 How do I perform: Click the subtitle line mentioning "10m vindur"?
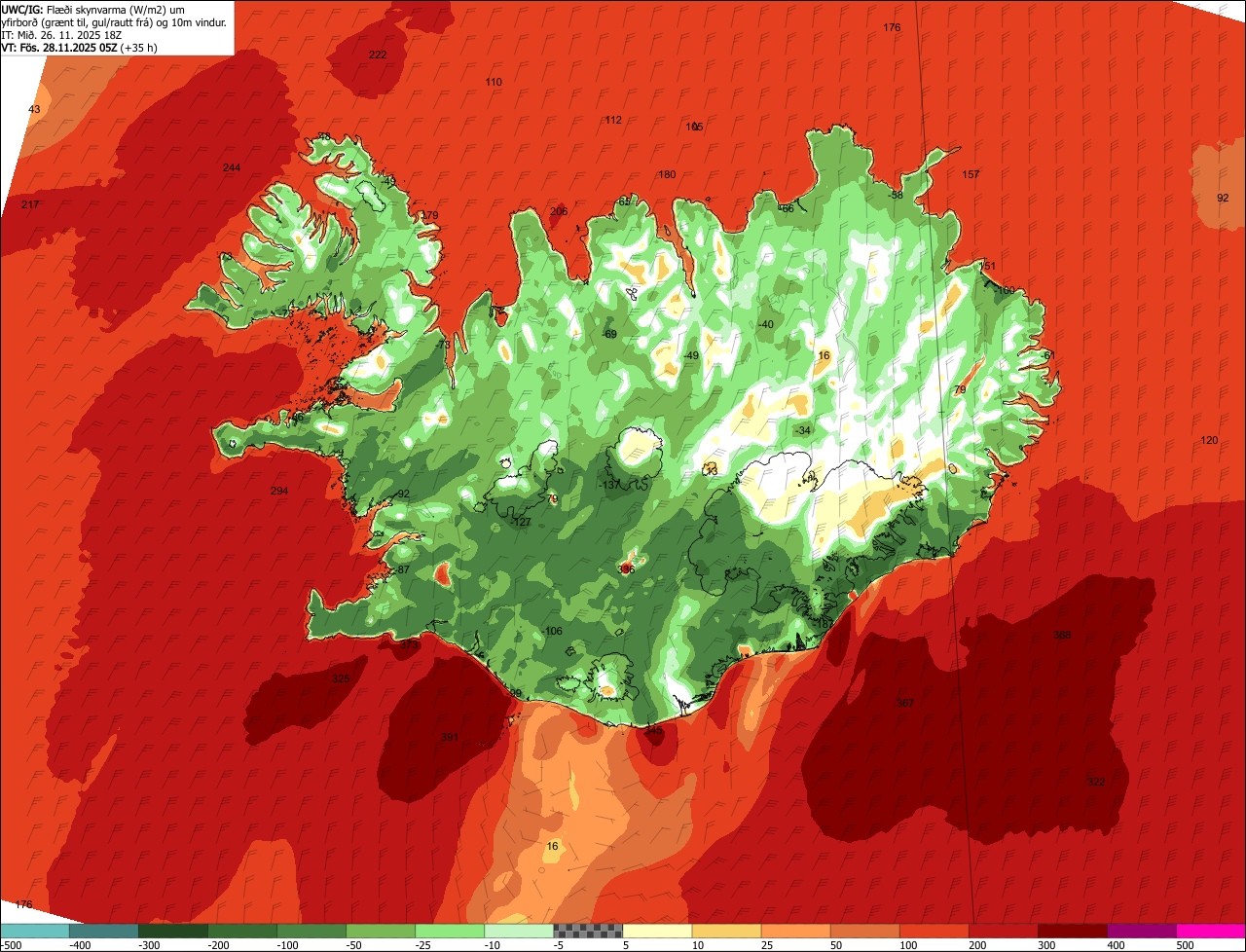[x=114, y=21]
